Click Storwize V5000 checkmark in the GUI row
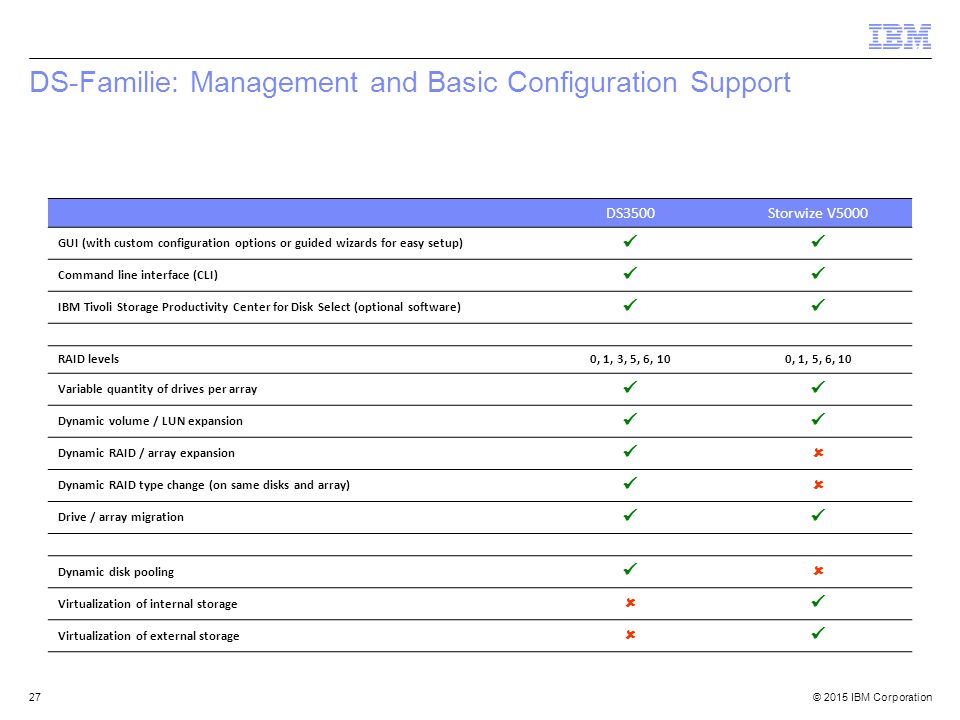Screen dimensions: 960x720 (818, 241)
